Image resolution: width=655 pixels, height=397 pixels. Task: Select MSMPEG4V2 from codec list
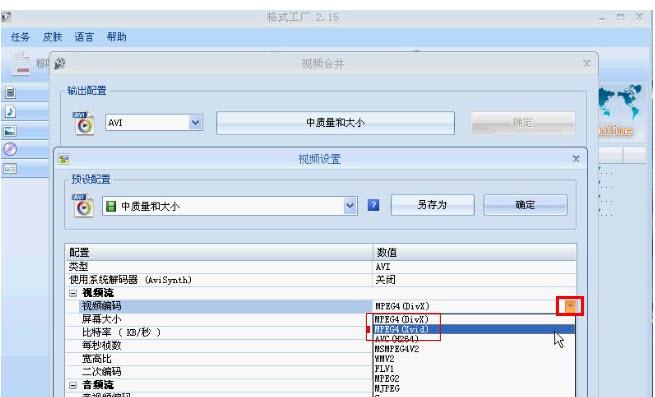(474, 349)
